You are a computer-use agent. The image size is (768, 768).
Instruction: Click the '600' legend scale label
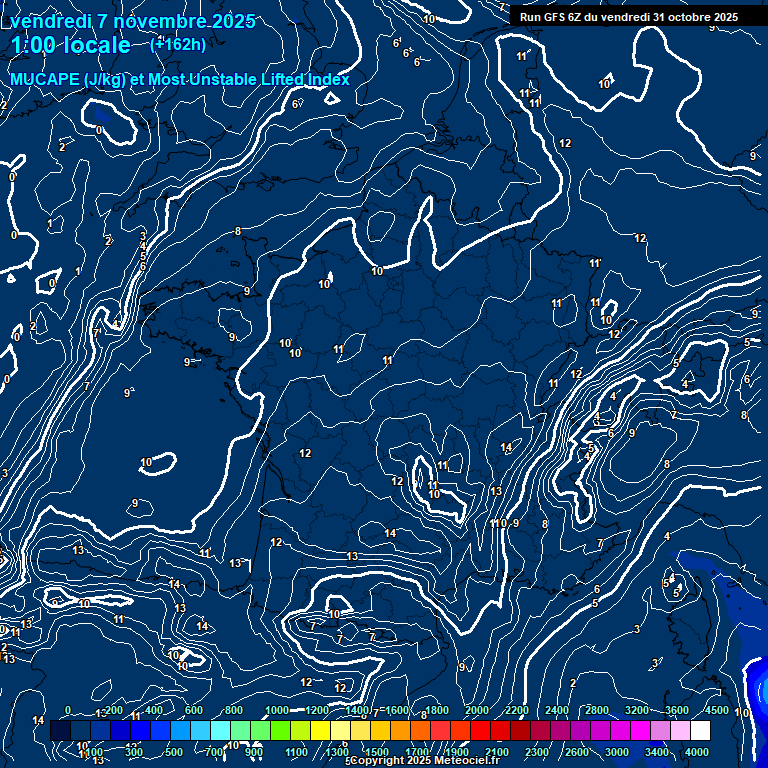tap(193, 711)
